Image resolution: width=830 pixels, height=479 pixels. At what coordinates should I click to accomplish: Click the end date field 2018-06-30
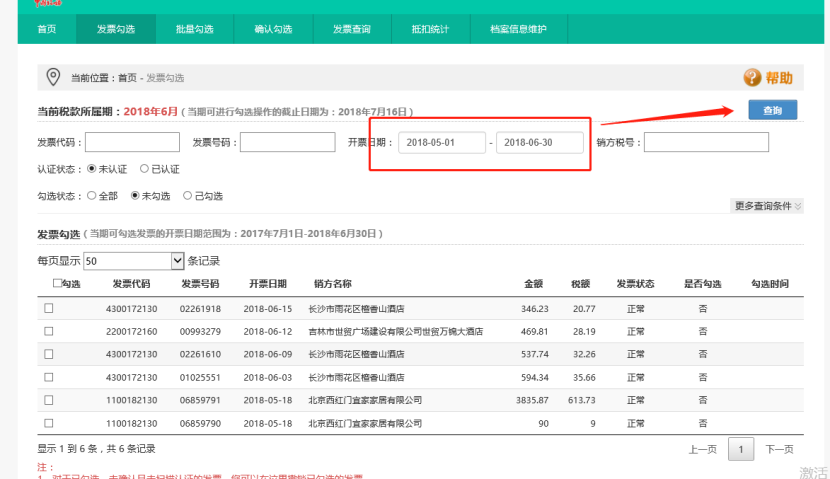[x=540, y=143]
